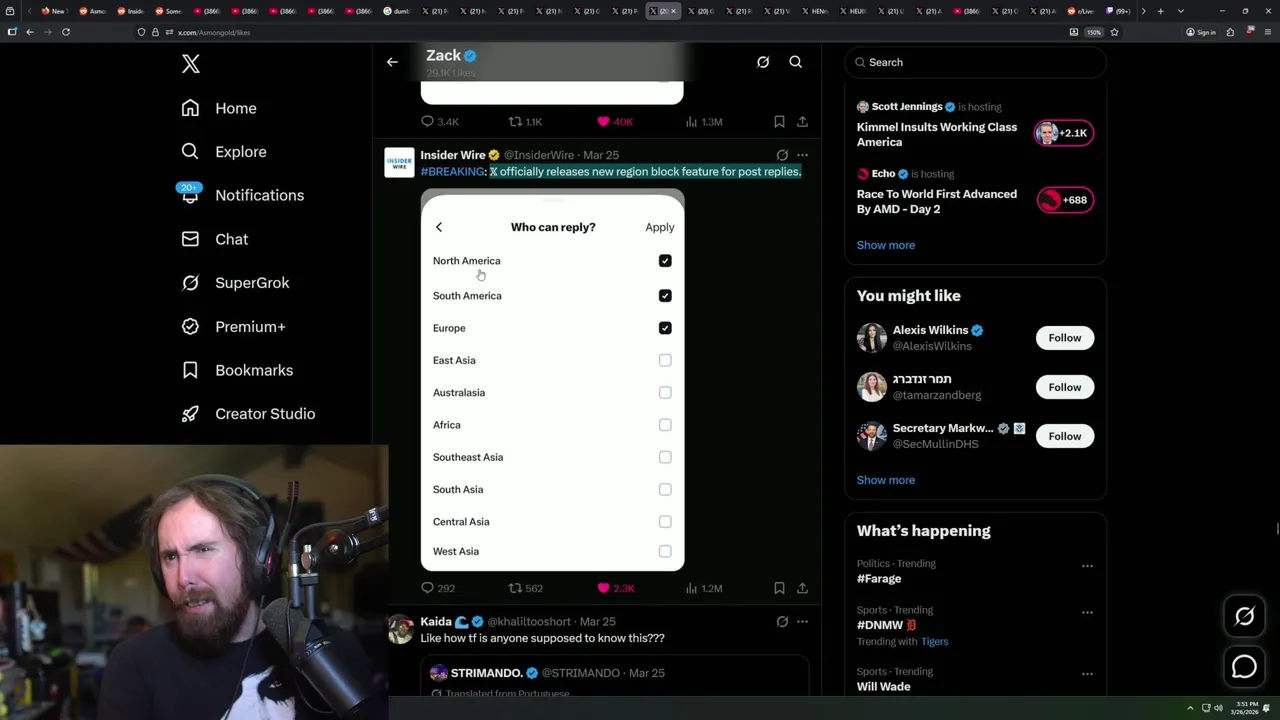
Task: Uncheck the Europe checkbox
Action: click(665, 328)
